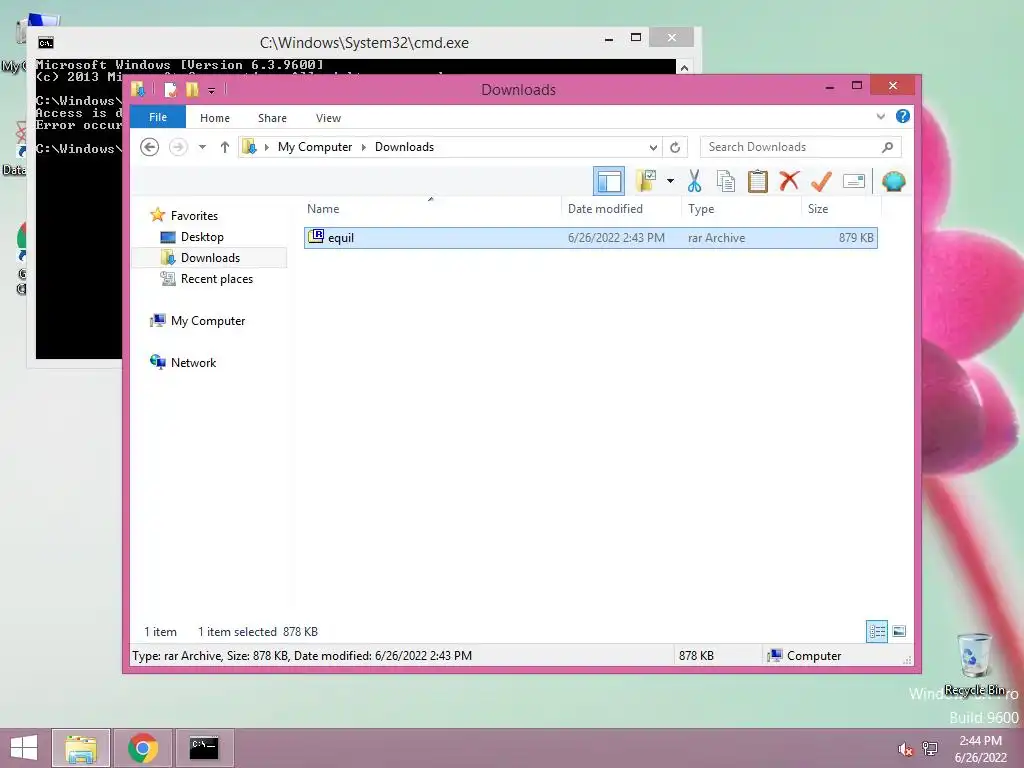The width and height of the screenshot is (1024, 768).
Task: Open the folder options dropdown arrow
Action: 670,181
